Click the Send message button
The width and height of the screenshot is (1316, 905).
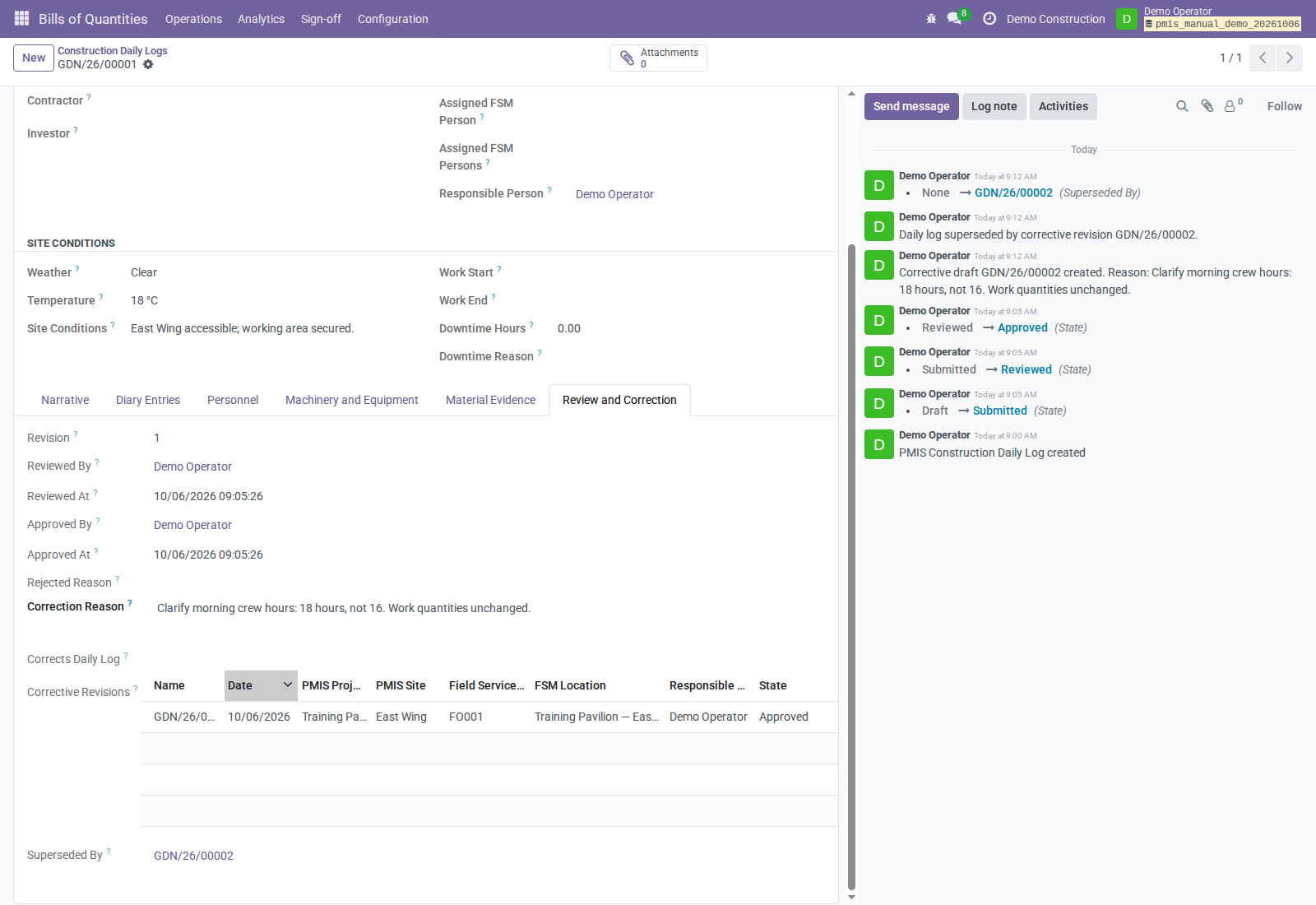(911, 106)
